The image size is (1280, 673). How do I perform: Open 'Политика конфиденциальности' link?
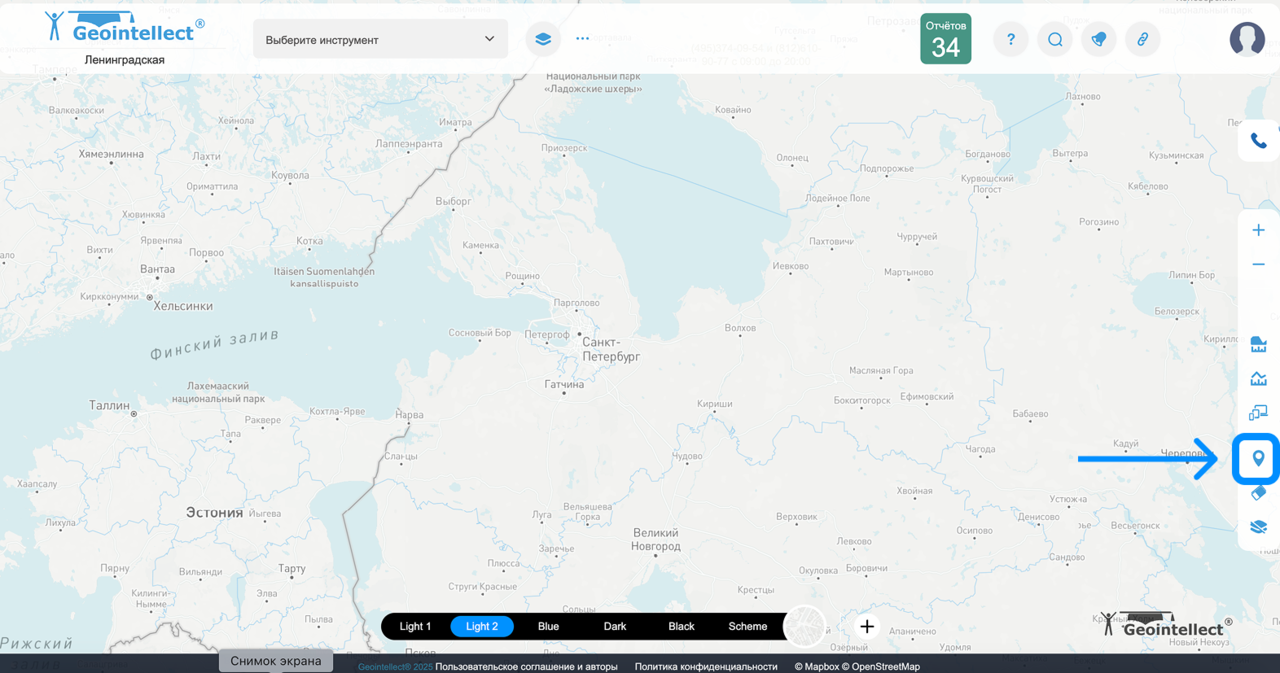pos(705,666)
